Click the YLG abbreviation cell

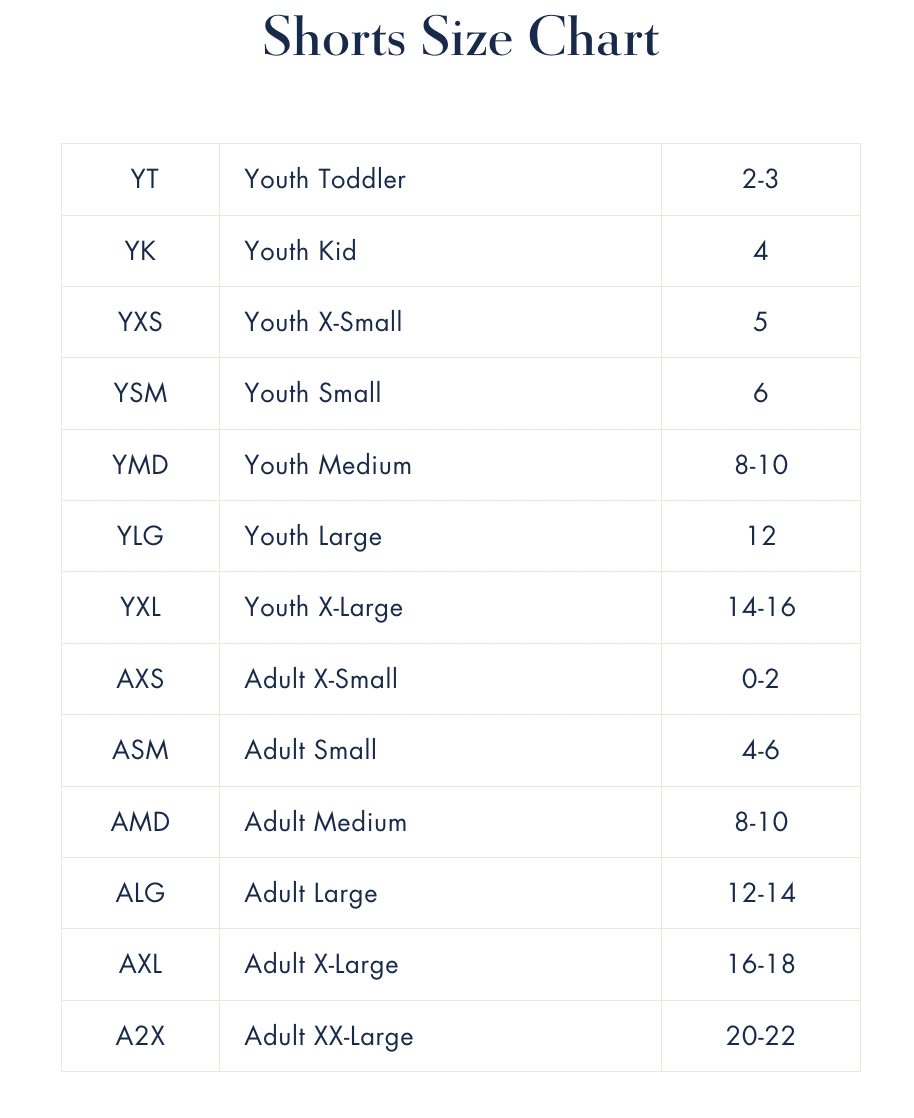click(x=141, y=536)
